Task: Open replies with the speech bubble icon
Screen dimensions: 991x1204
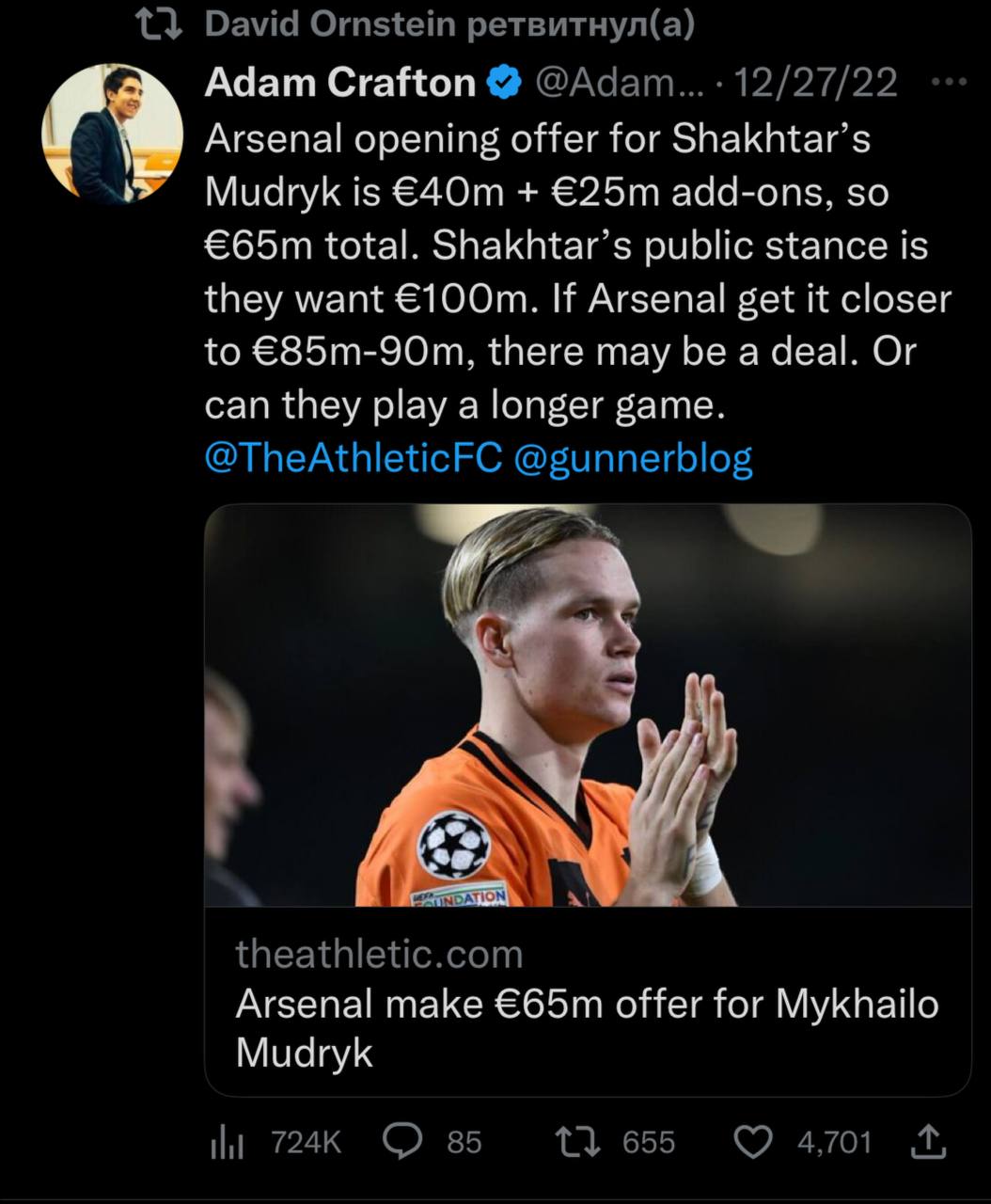Action: [x=402, y=1142]
